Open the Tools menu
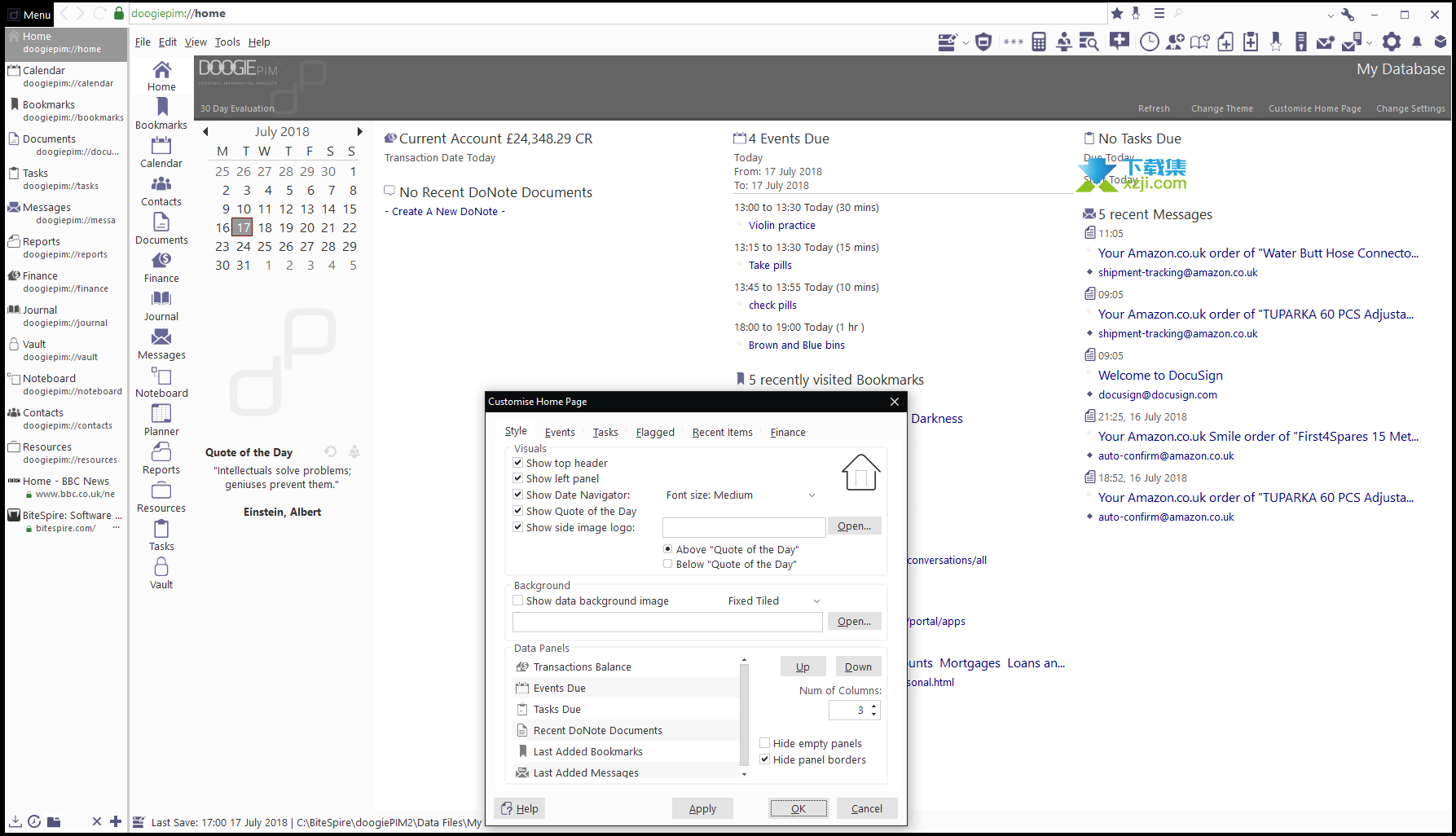This screenshot has width=1456, height=836. click(227, 42)
